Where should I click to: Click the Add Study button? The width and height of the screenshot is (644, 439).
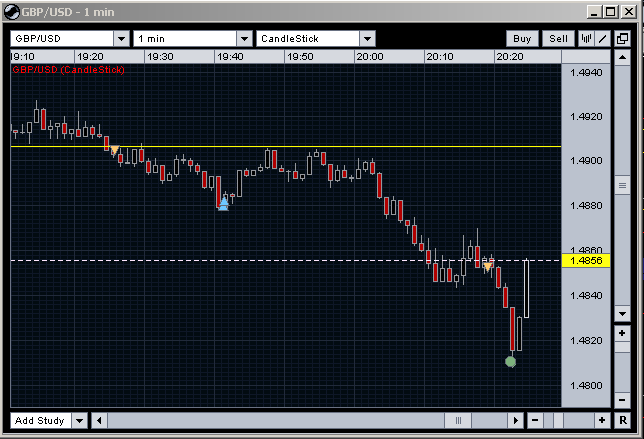tap(40, 421)
